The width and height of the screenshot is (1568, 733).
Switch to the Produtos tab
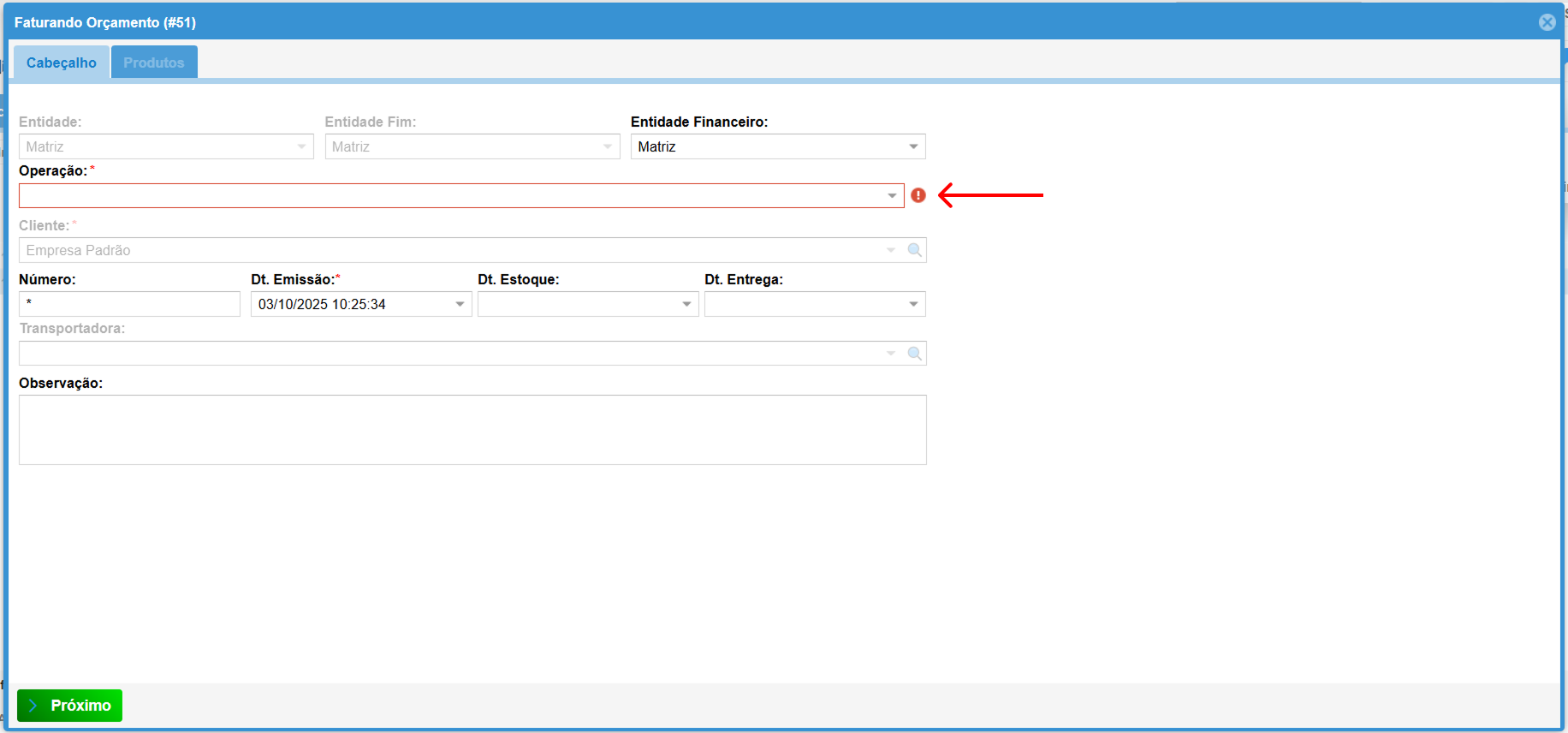click(x=154, y=63)
